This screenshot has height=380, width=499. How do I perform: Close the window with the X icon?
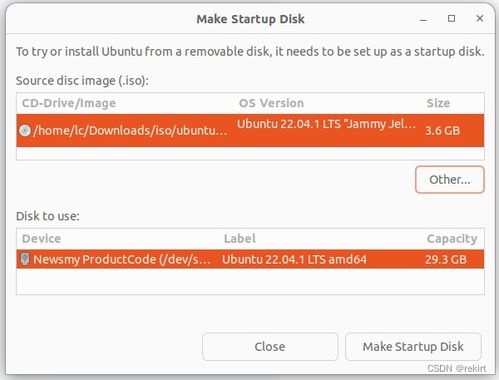coord(480,19)
